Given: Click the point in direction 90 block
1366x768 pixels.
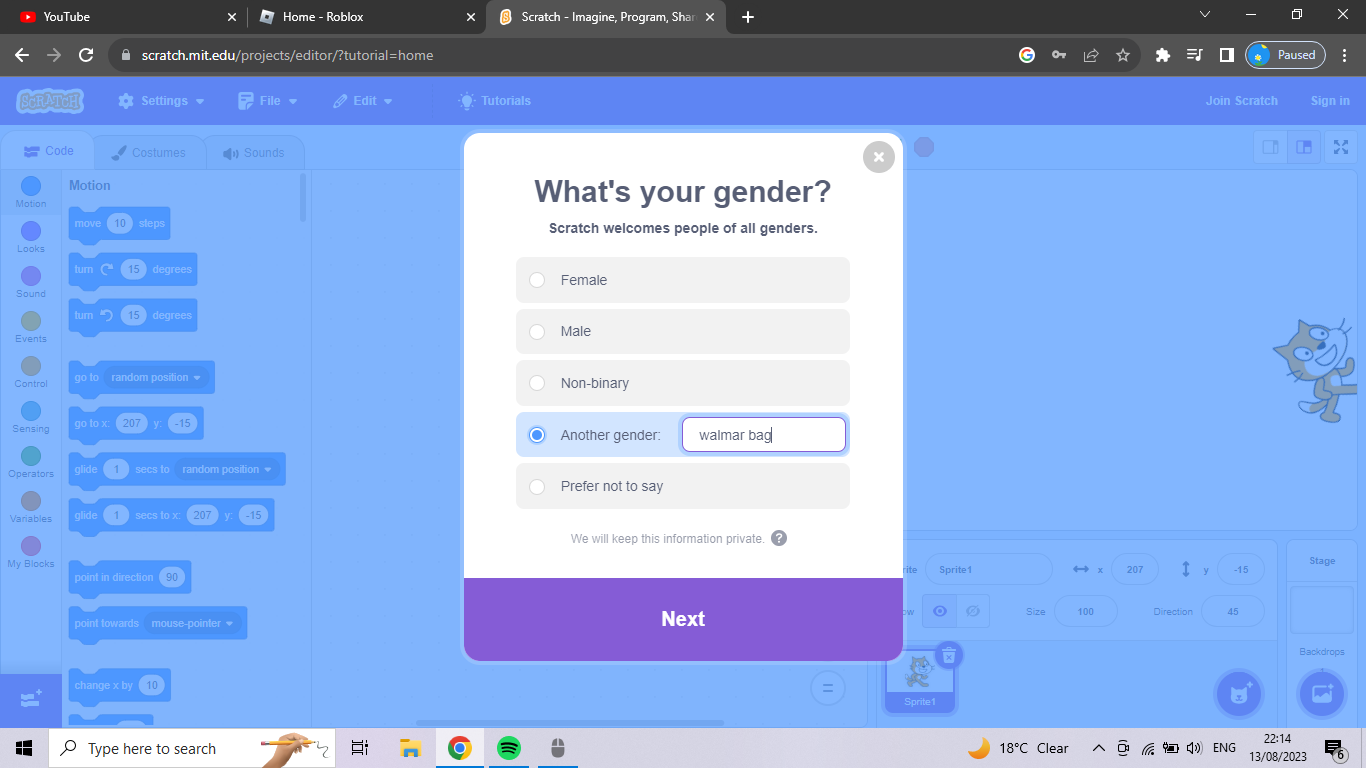Looking at the screenshot, I should tap(129, 578).
